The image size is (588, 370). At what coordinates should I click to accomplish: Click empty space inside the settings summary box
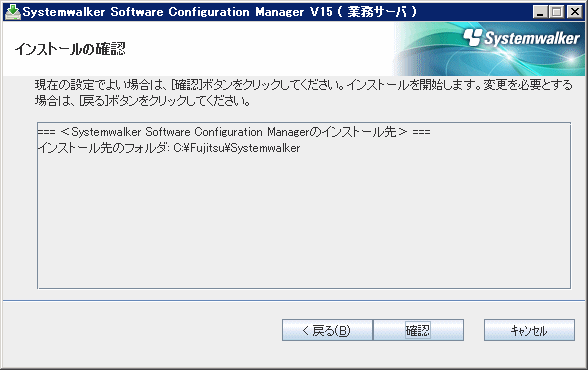[304, 221]
